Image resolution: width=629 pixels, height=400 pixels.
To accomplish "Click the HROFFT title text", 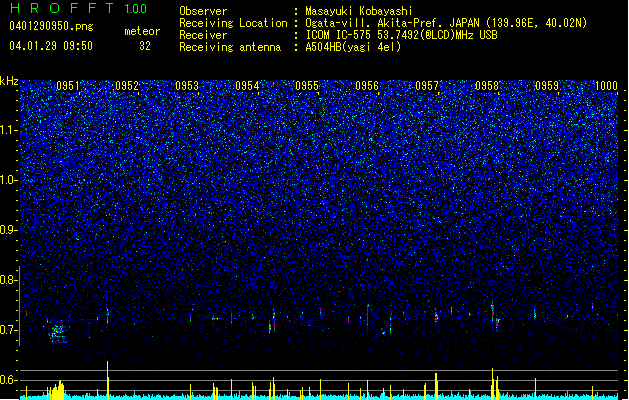I will tap(62, 8).
